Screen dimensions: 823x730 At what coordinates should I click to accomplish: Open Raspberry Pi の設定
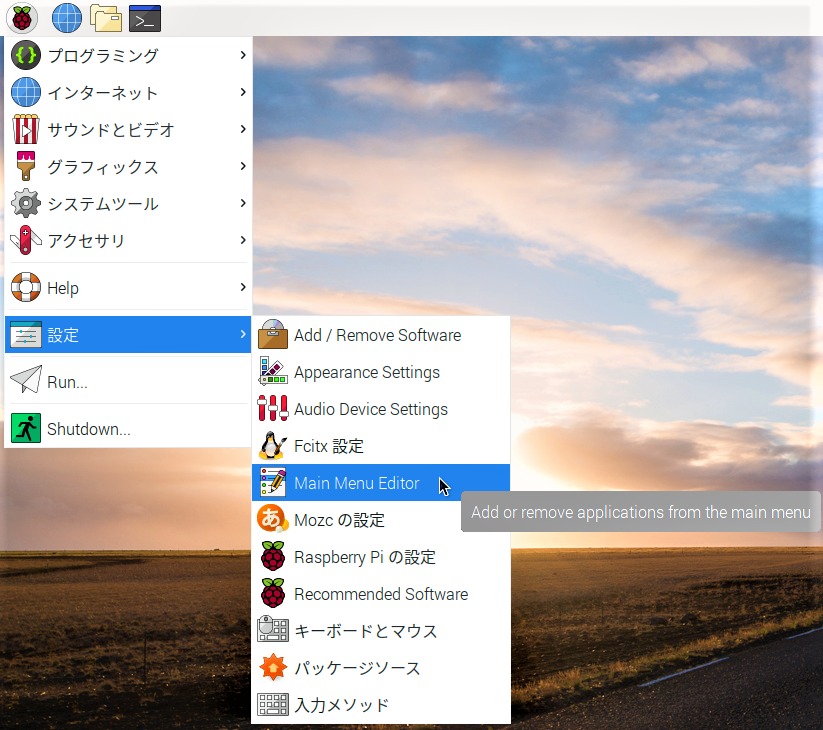(381, 556)
